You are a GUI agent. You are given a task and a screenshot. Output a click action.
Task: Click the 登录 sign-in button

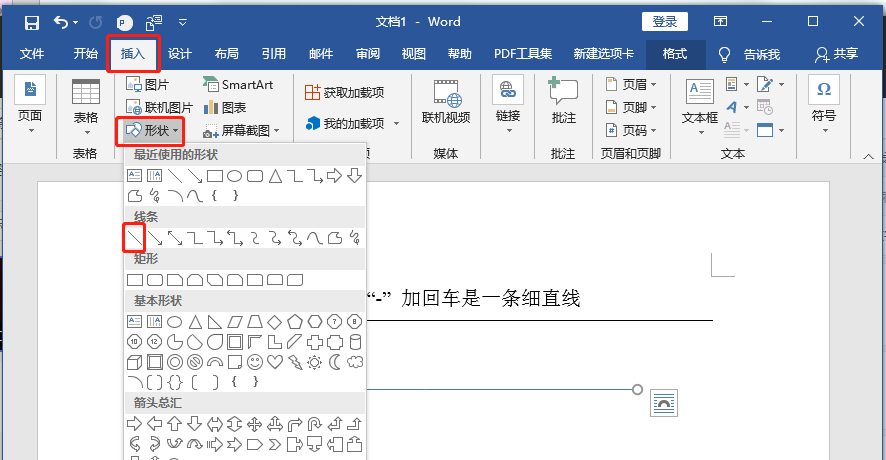[x=664, y=21]
